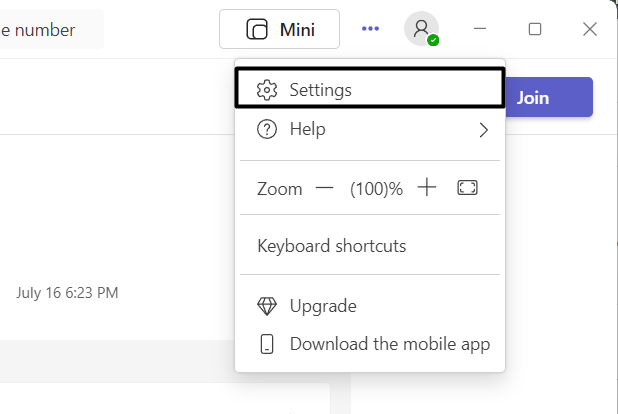This screenshot has height=414, width=618.
Task: Maximize the application window
Action: [x=535, y=29]
